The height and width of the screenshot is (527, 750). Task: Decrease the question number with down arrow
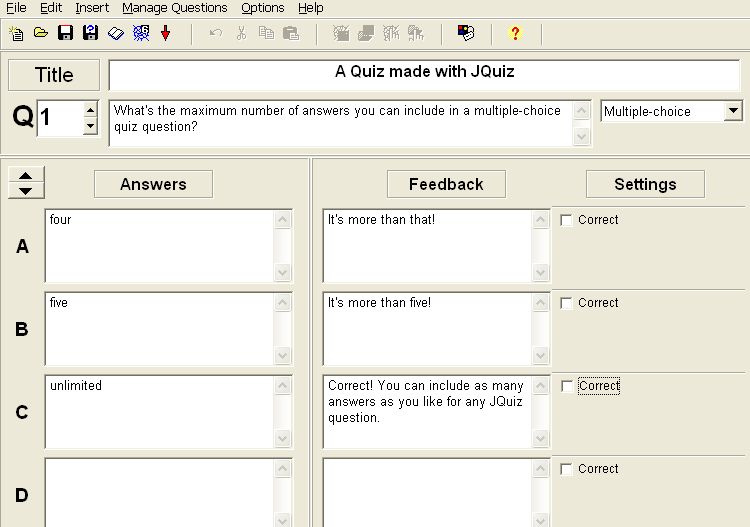click(90, 126)
